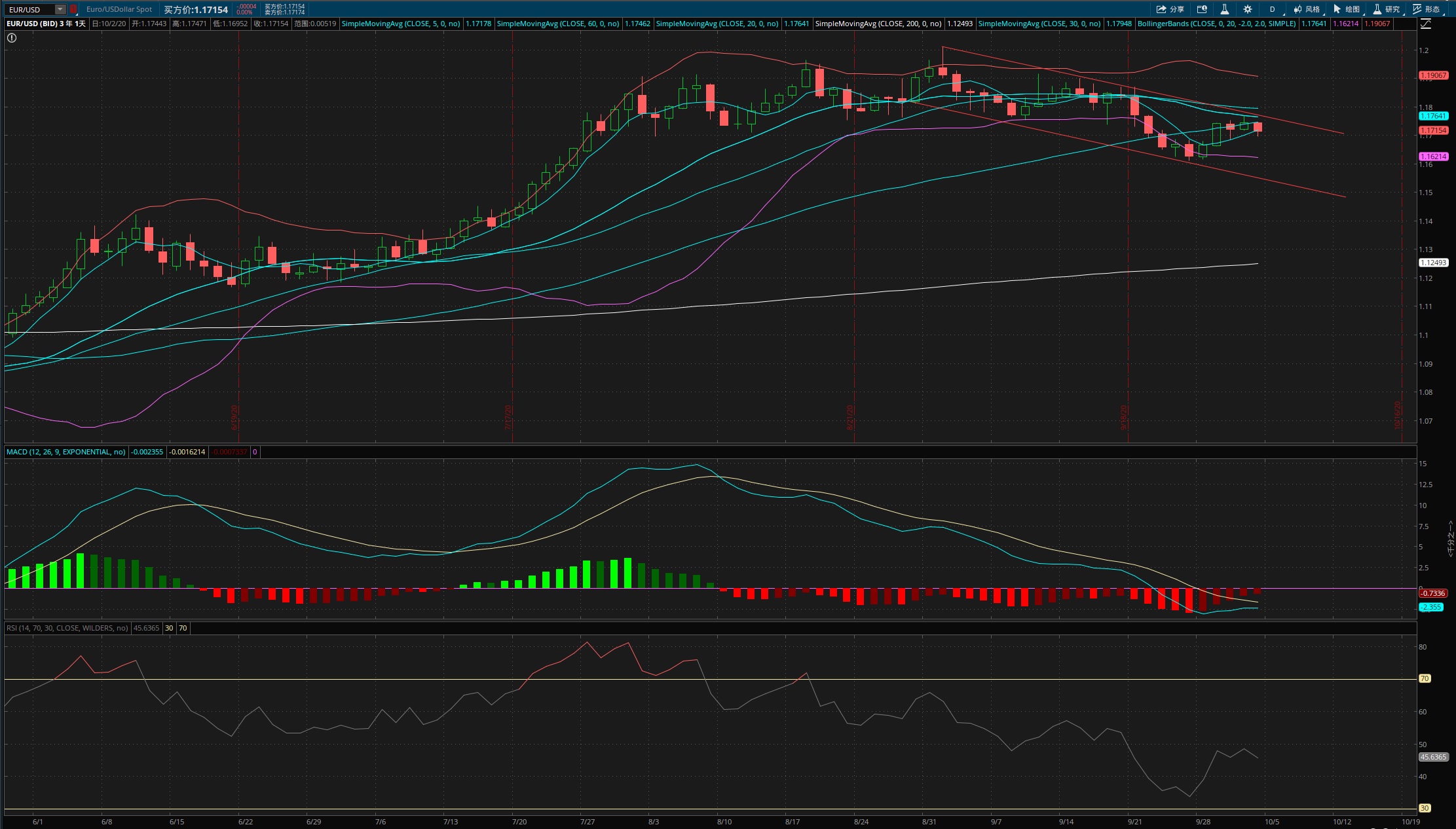Open the research (研究) menu
This screenshot has width=1456, height=829.
(x=1387, y=9)
